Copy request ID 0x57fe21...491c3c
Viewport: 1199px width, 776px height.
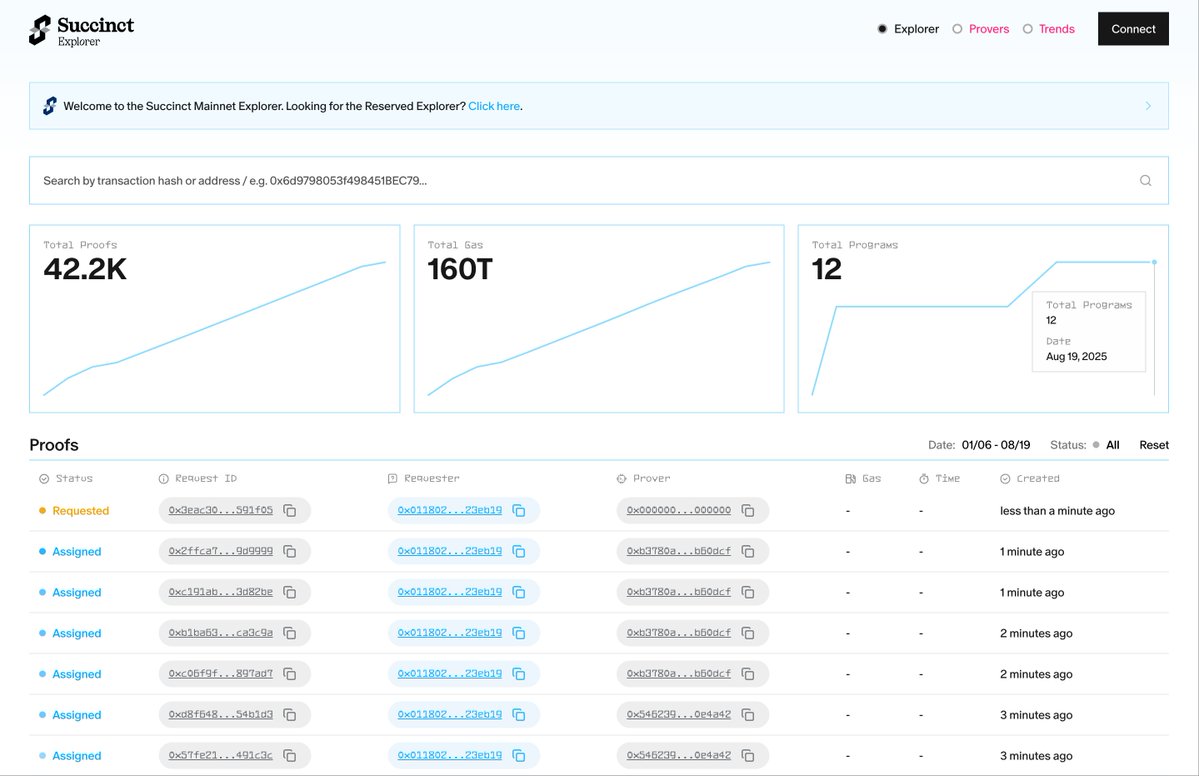(x=290, y=755)
